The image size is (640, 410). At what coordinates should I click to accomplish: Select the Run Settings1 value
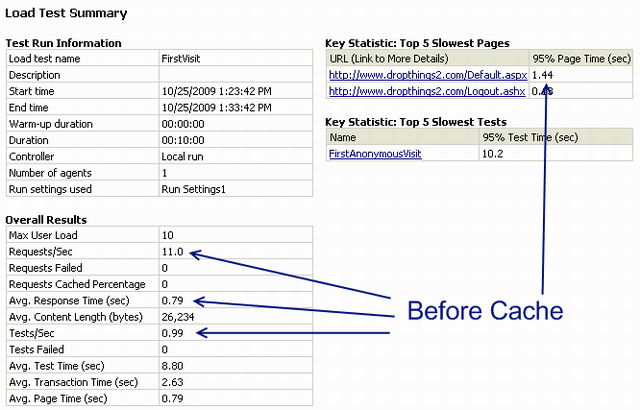[x=193, y=189]
